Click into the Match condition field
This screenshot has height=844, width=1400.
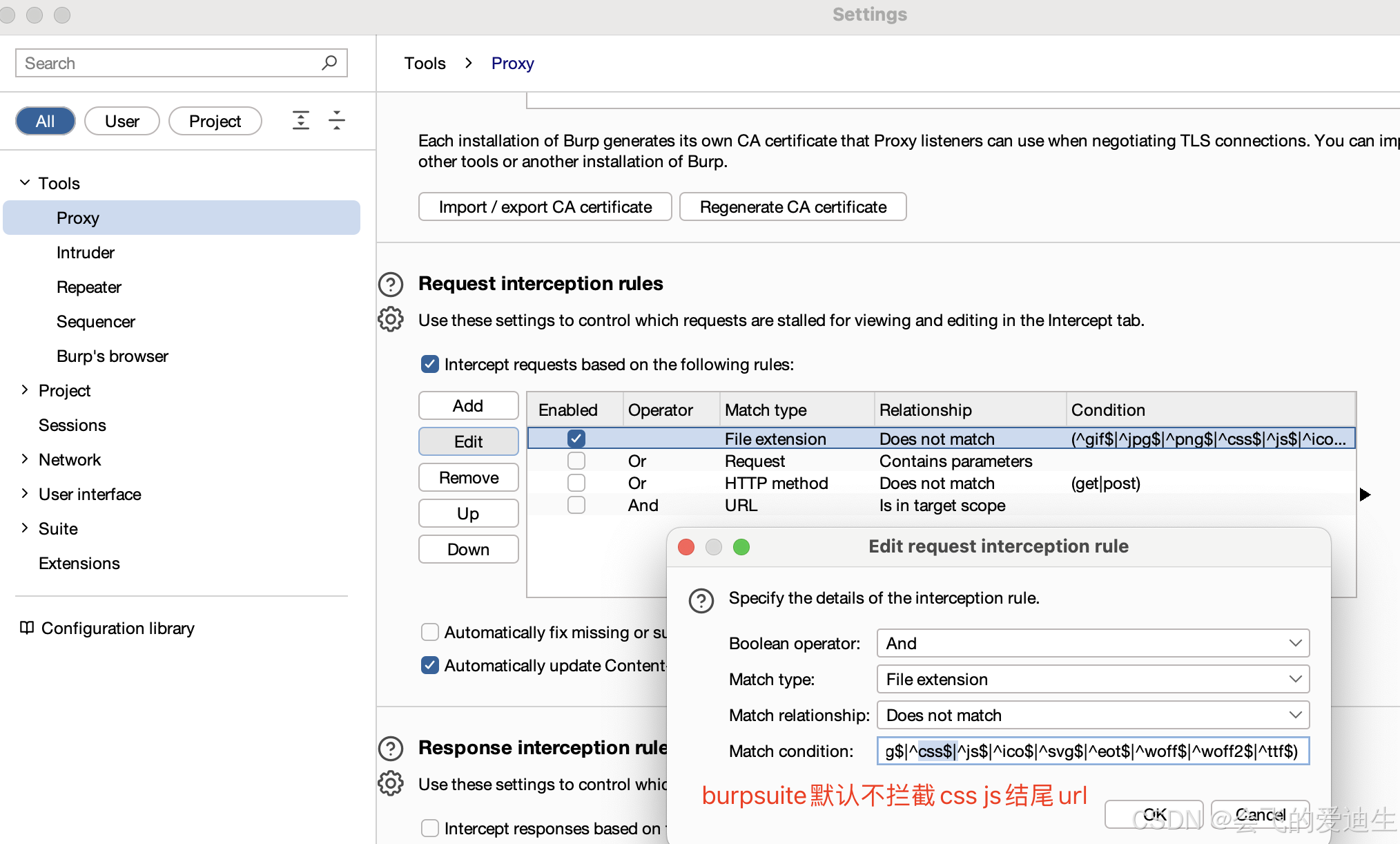point(1093,751)
